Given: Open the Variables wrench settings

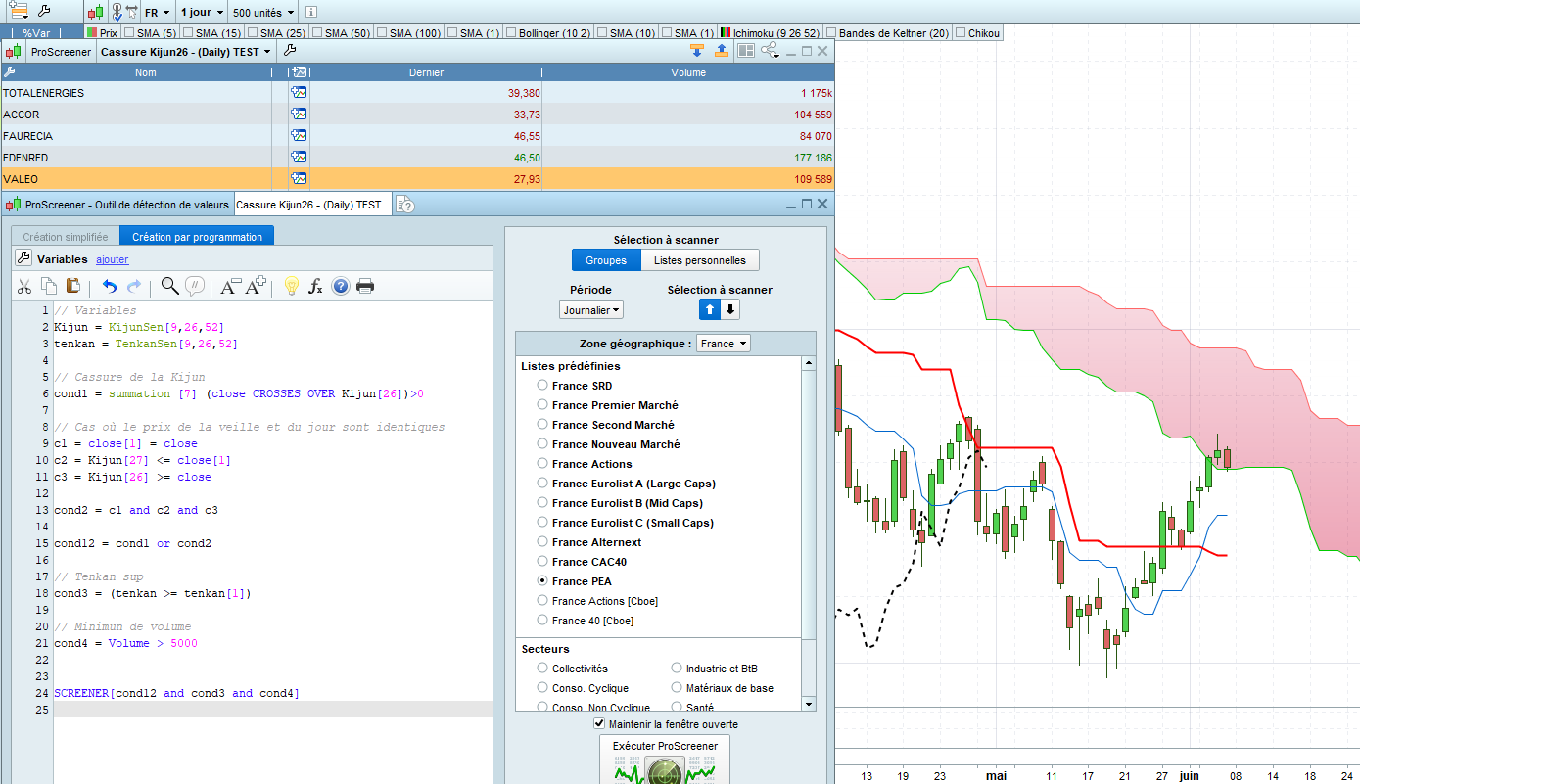Looking at the screenshot, I should coord(23,258).
